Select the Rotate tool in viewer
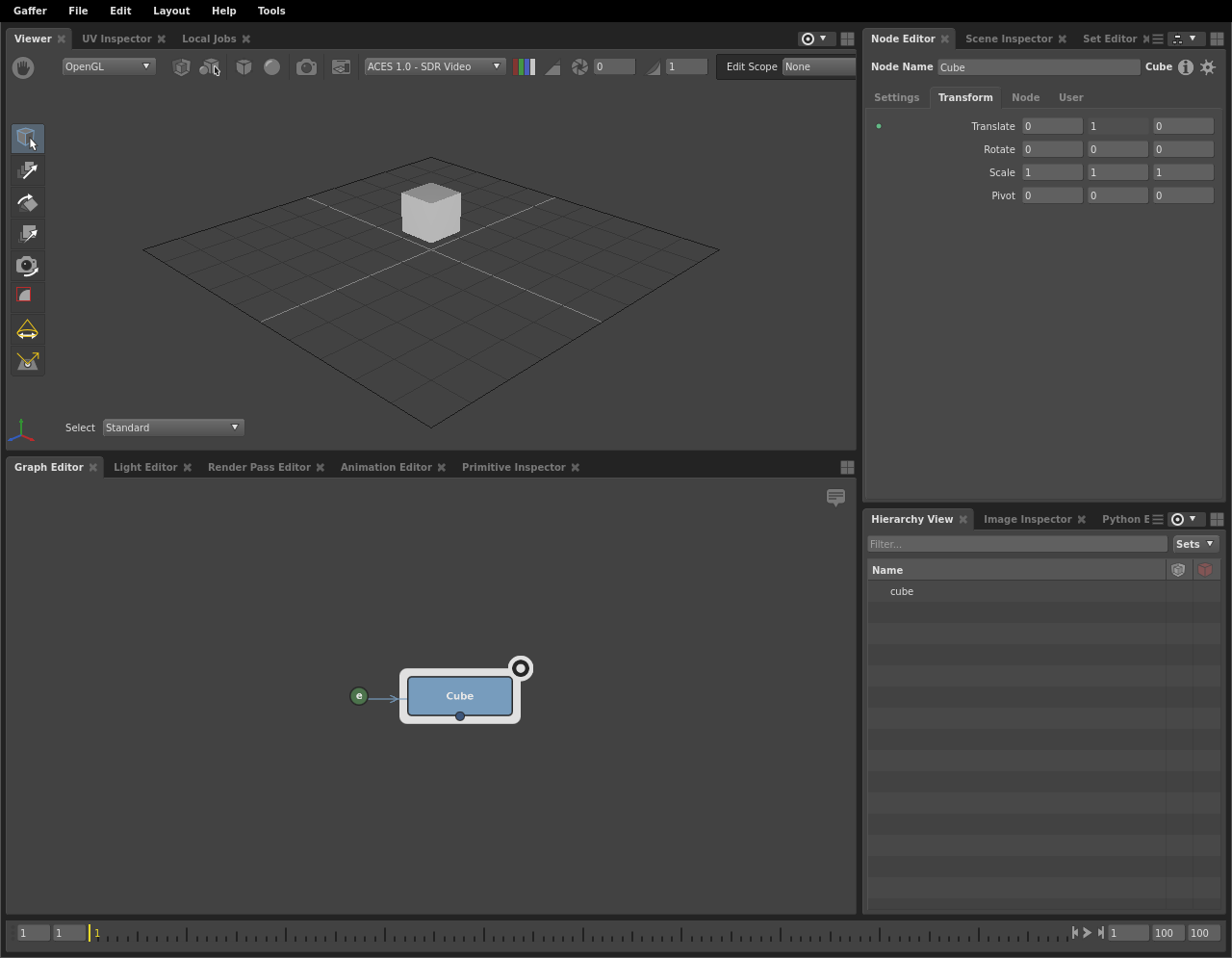 28,202
